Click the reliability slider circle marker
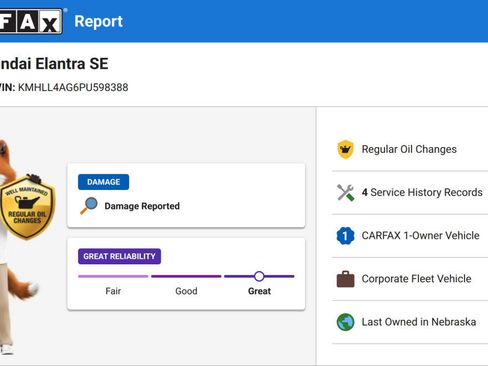488x366 pixels. point(259,276)
